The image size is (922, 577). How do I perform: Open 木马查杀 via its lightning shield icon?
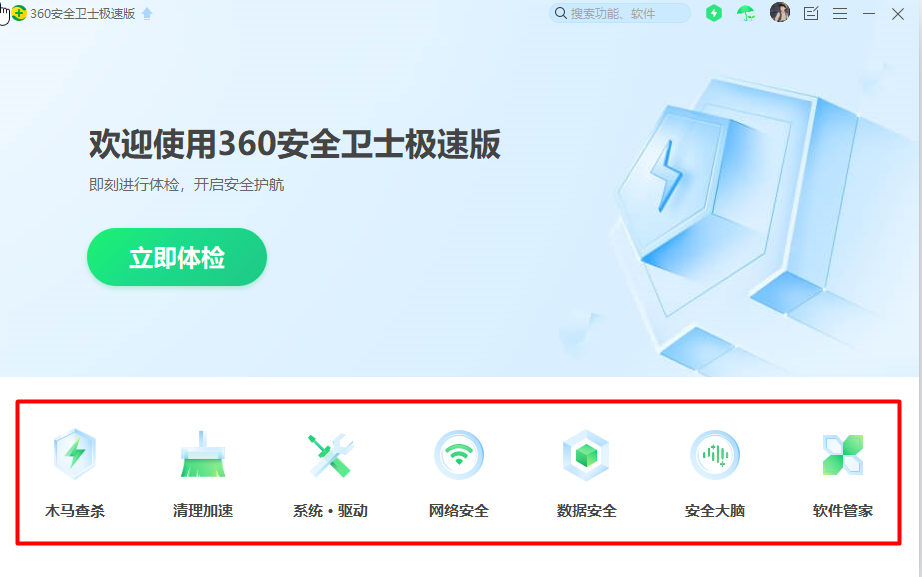(x=75, y=455)
